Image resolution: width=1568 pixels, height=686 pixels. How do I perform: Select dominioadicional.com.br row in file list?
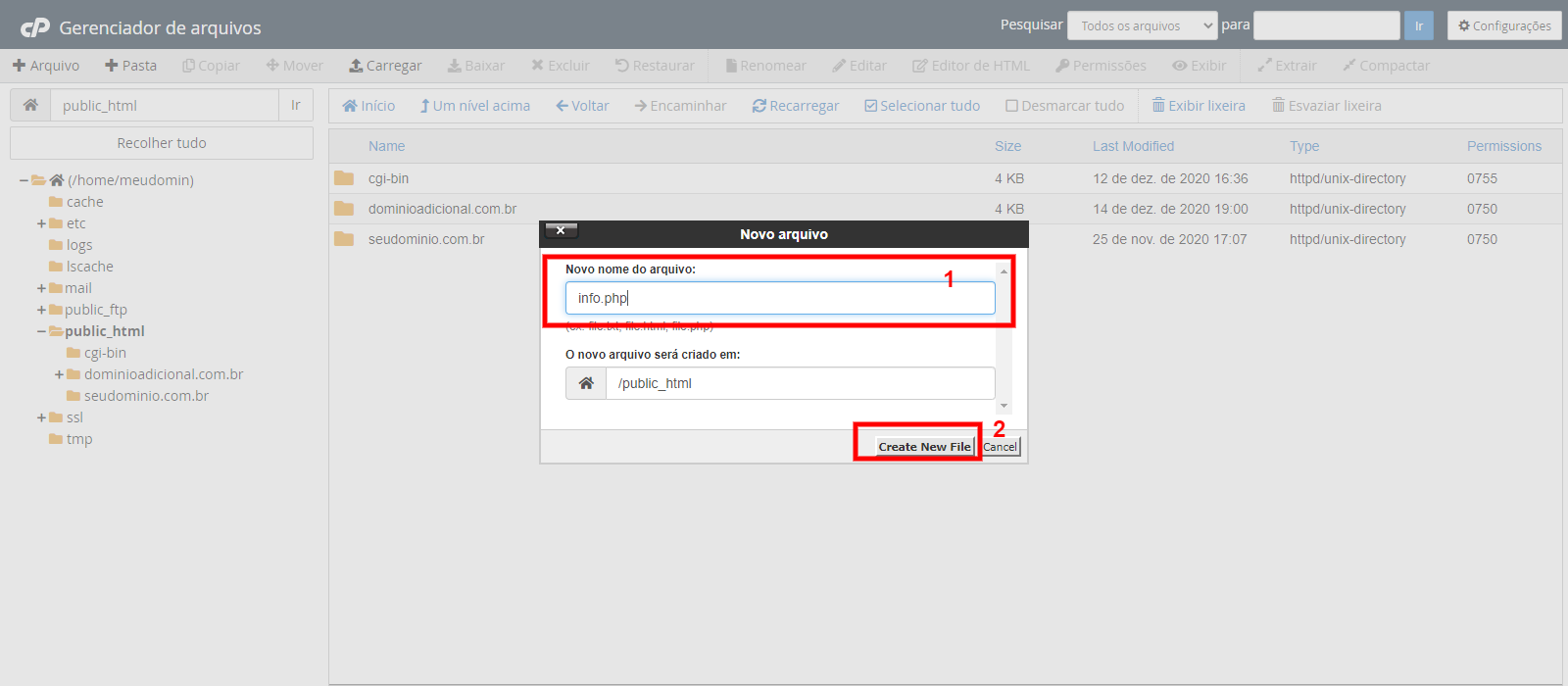(945, 209)
